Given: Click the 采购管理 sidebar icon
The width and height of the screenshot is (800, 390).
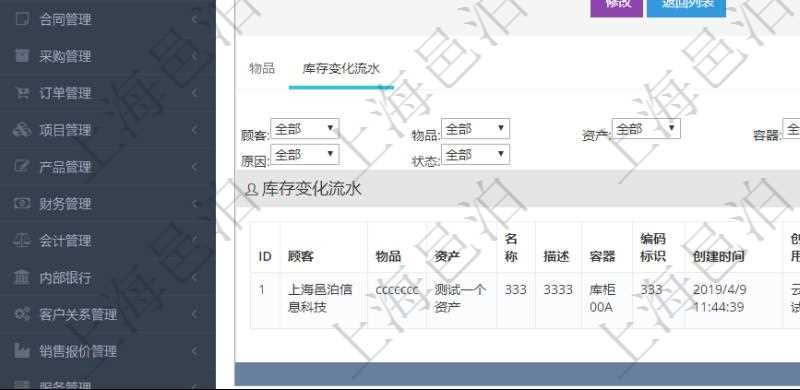Looking at the screenshot, I should click(x=22, y=56).
